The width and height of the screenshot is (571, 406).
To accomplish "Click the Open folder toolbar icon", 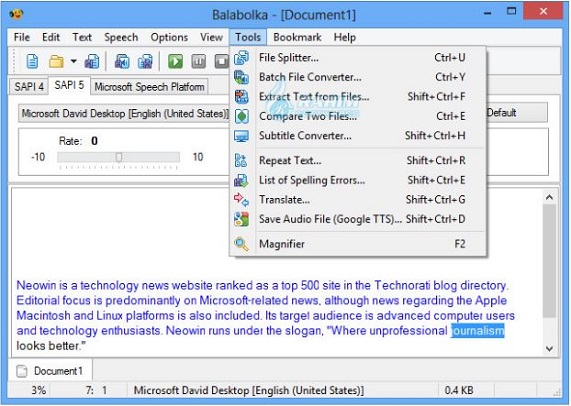I will (x=56, y=61).
